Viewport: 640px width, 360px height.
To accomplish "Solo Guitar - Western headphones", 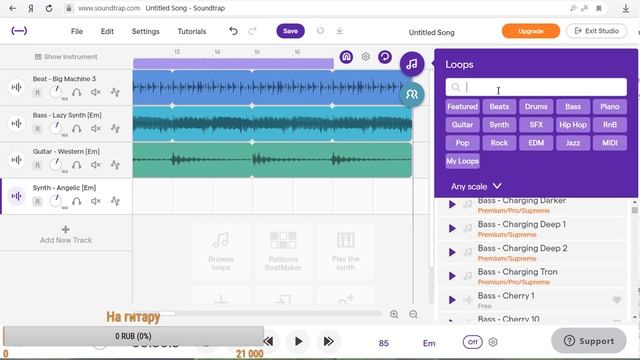I will (x=76, y=165).
